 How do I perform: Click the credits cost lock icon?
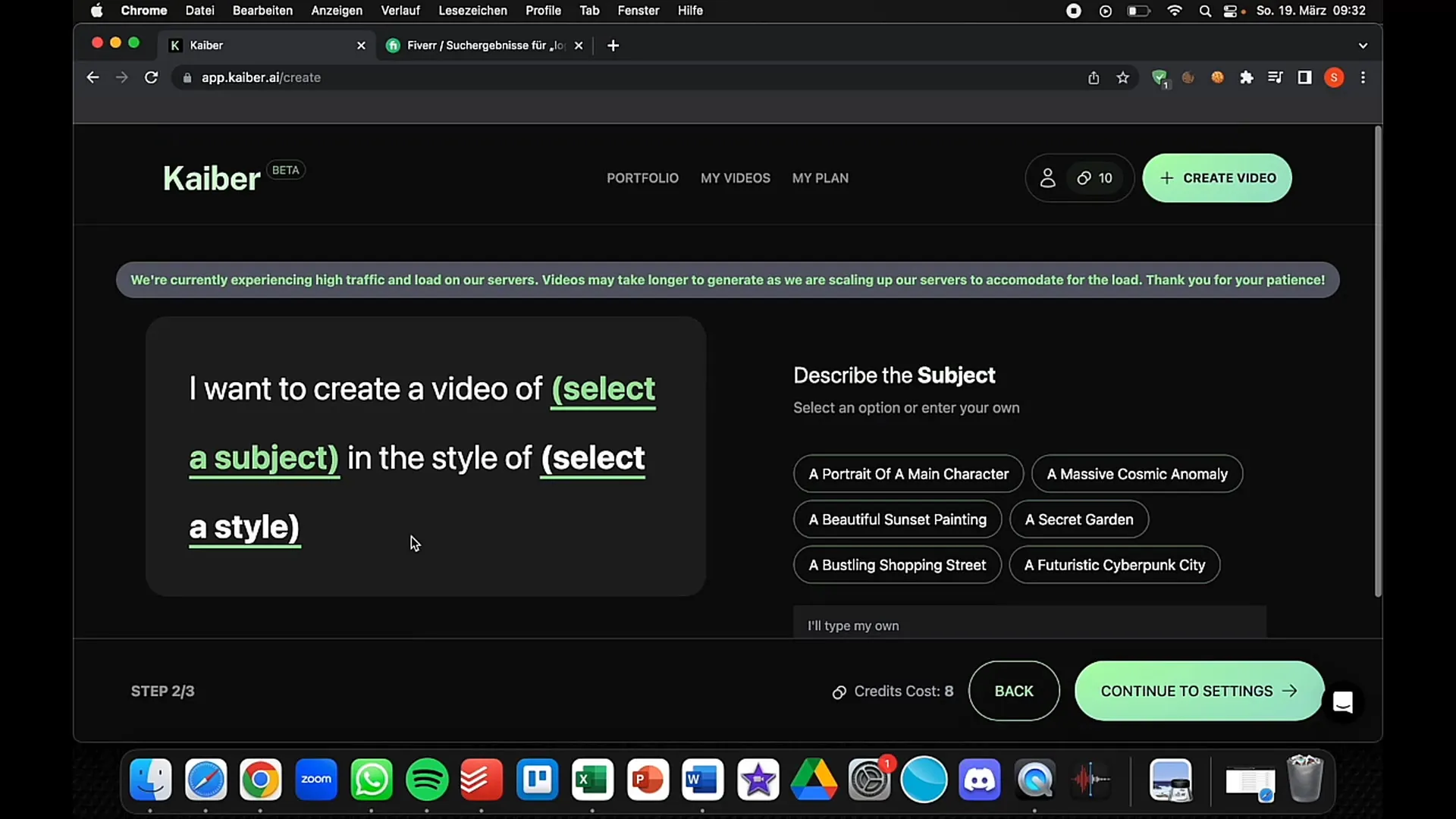point(838,691)
